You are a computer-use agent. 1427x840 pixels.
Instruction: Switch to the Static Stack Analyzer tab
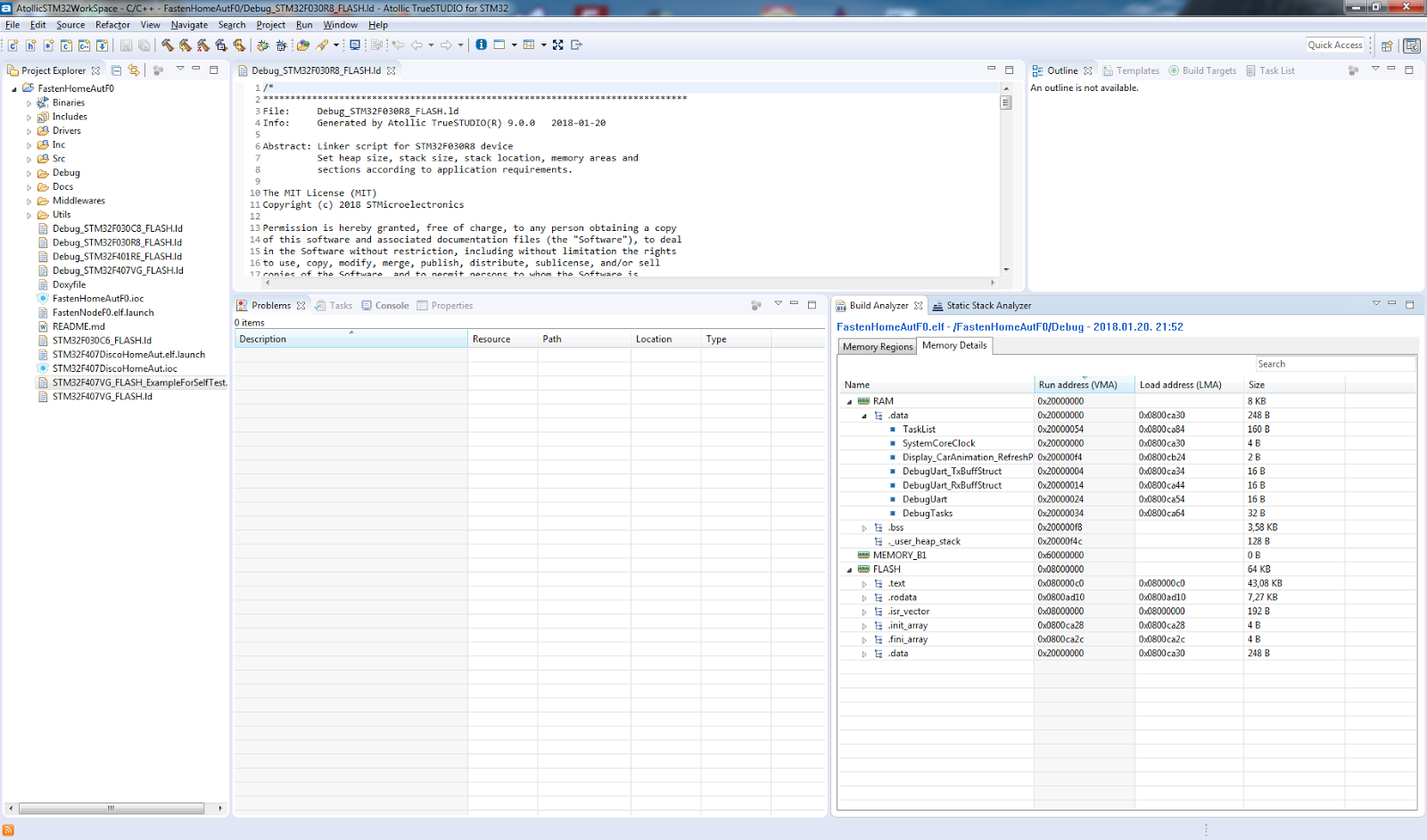pos(981,306)
